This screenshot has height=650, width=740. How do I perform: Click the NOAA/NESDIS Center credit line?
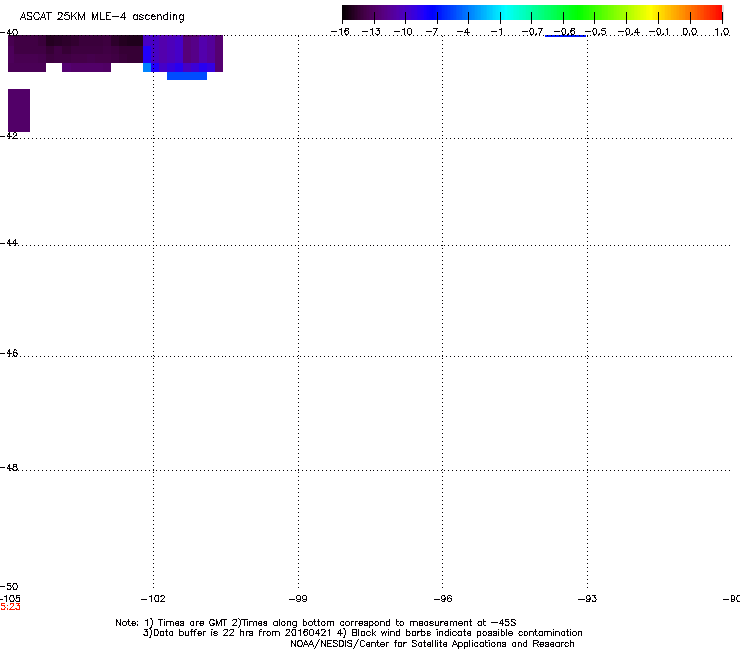click(432, 644)
